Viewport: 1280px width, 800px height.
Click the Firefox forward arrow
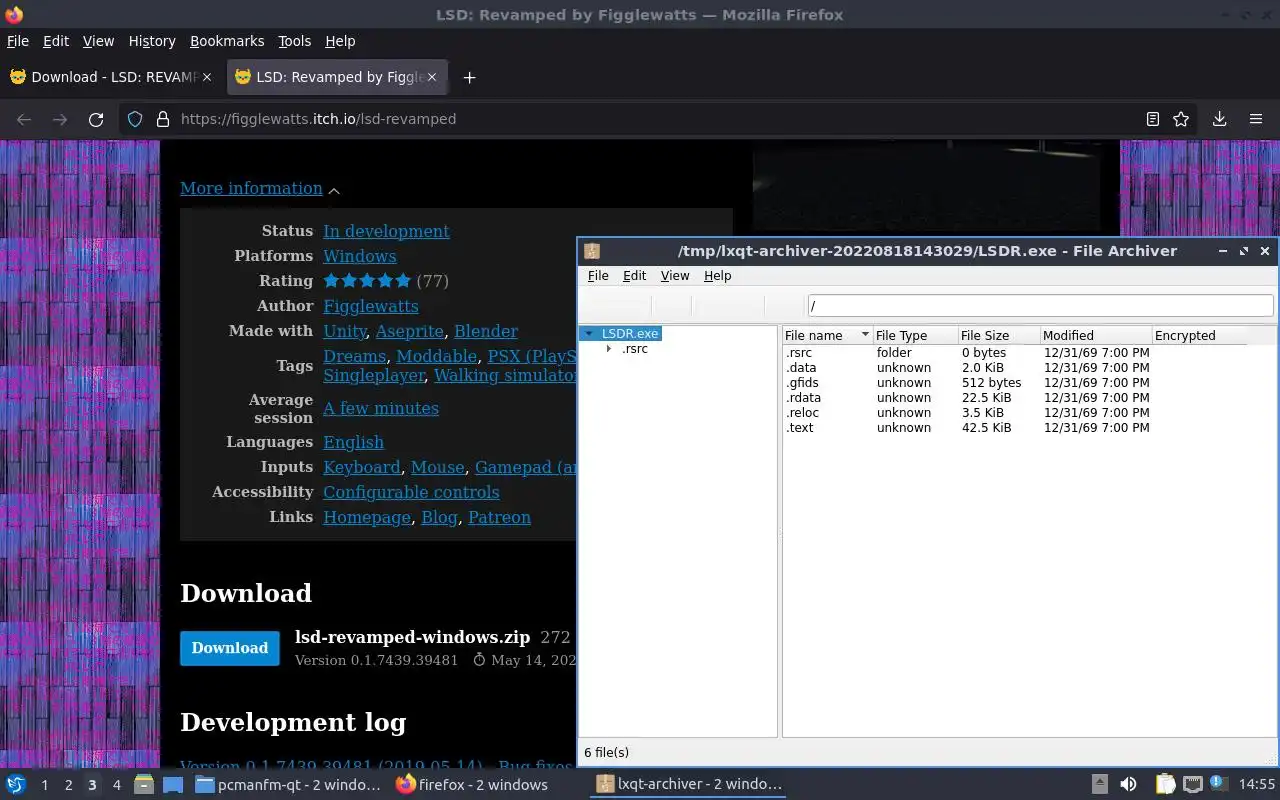60,119
